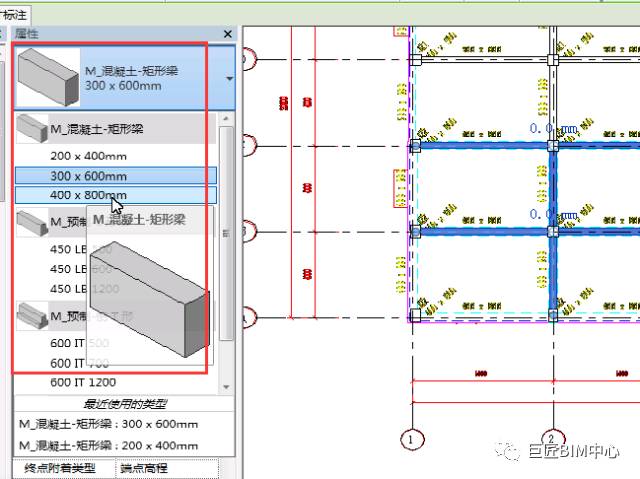Open the 标注 tab

(15, 15)
